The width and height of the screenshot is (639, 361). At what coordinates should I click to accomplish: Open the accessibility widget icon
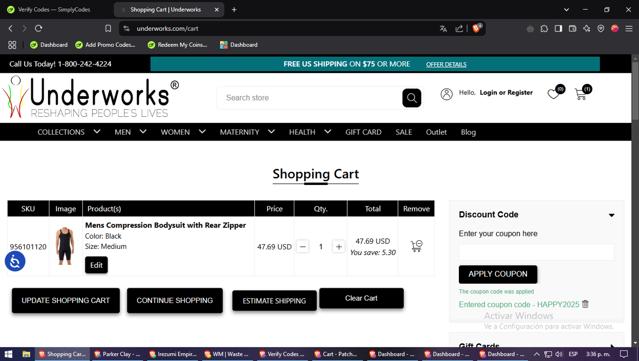point(15,262)
